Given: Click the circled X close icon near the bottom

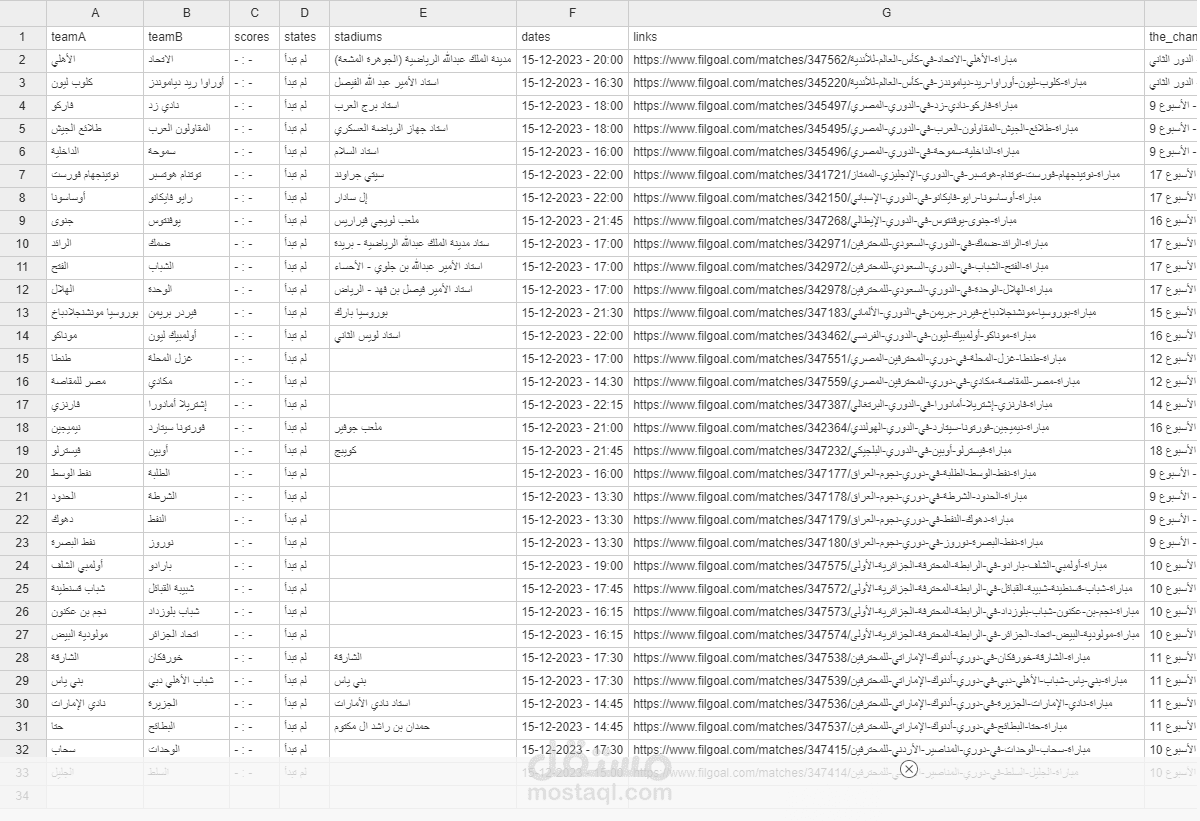Looking at the screenshot, I should click(x=908, y=769).
